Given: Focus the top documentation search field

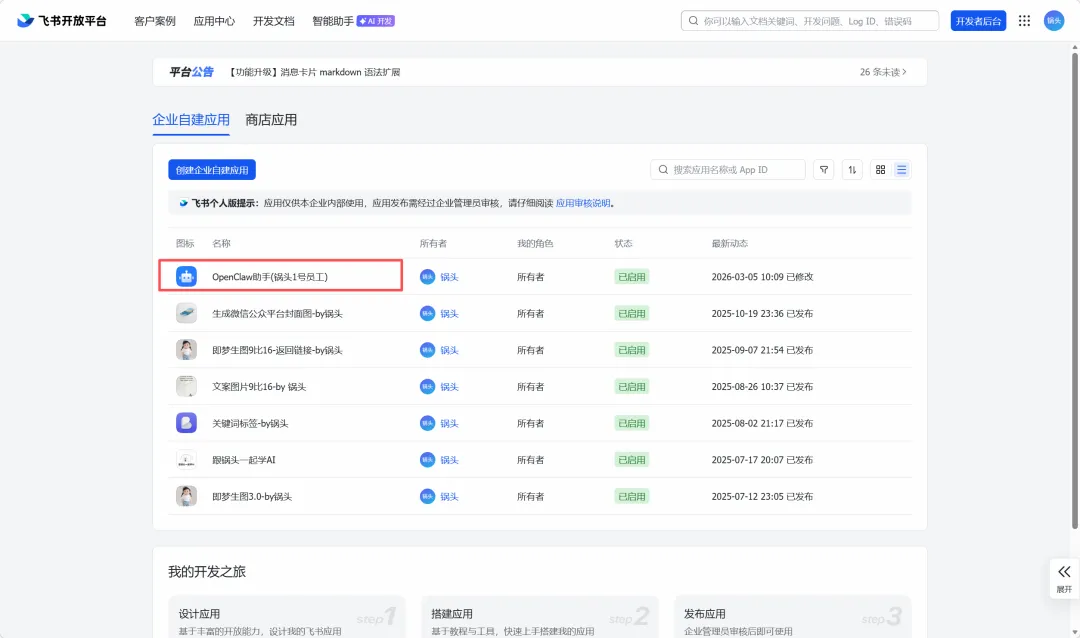Looking at the screenshot, I should pyautogui.click(x=810, y=21).
